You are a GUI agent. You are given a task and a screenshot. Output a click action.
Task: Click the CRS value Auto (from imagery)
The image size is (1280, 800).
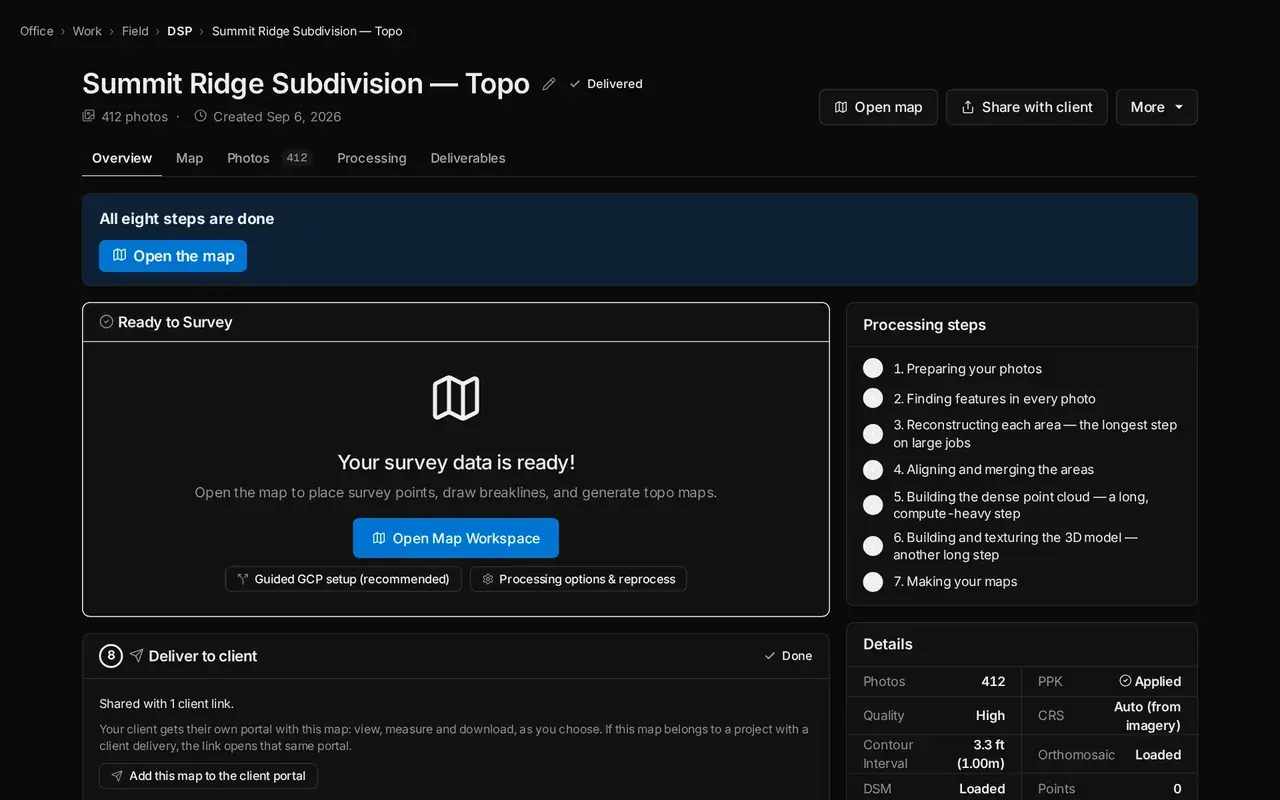coord(1147,716)
